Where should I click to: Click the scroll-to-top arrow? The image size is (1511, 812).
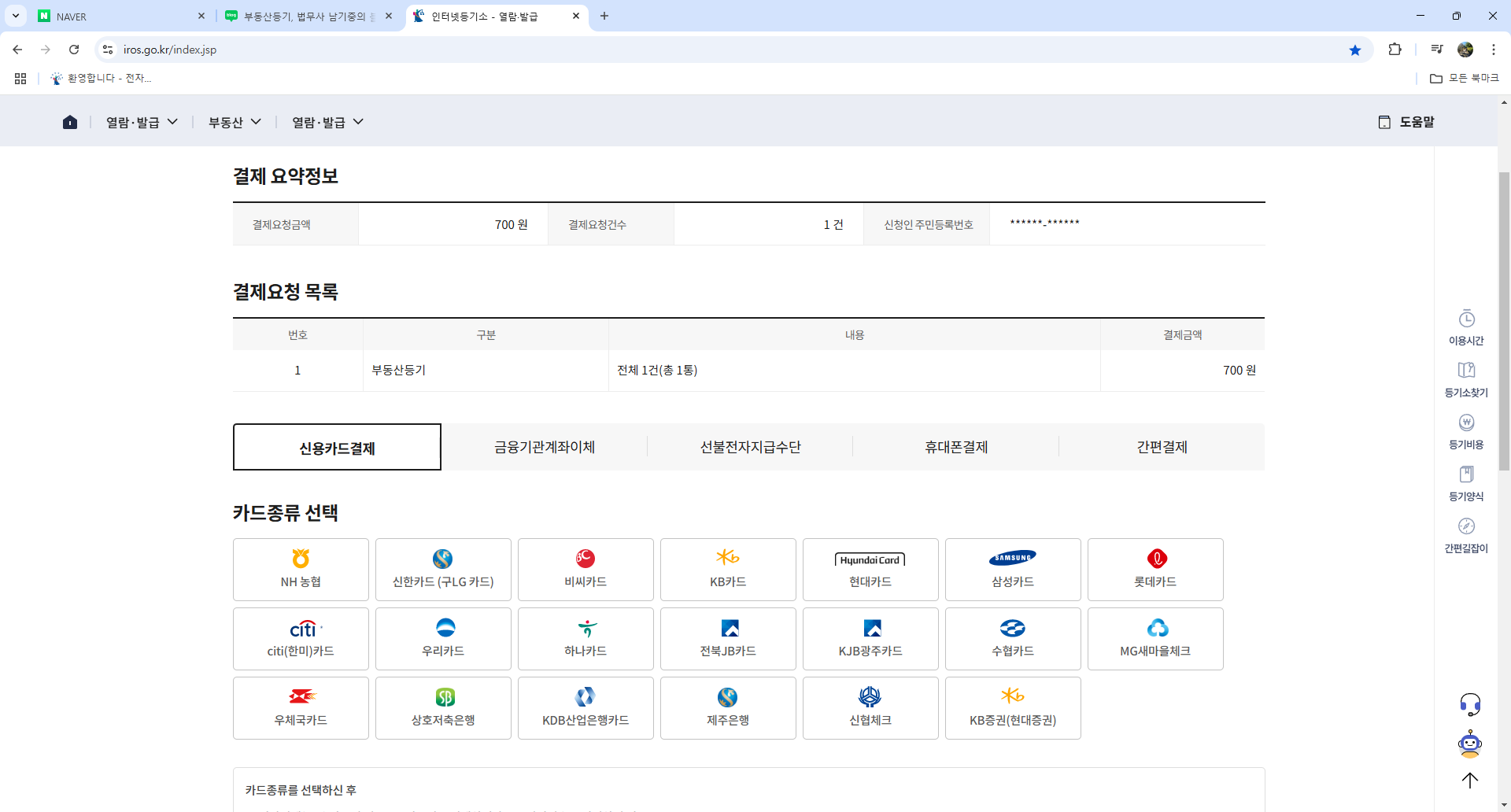click(1470, 781)
